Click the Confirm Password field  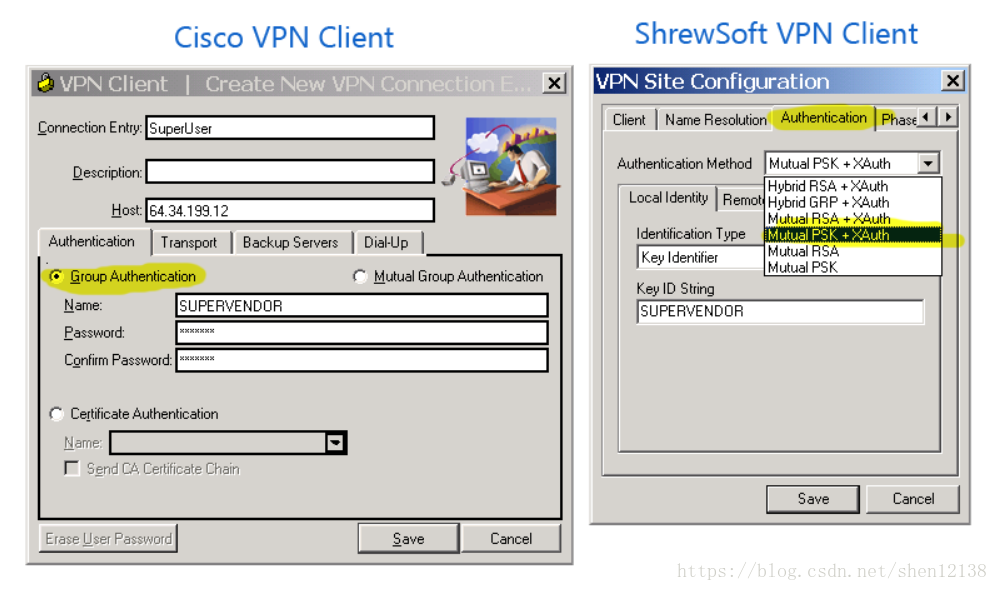coord(362,360)
